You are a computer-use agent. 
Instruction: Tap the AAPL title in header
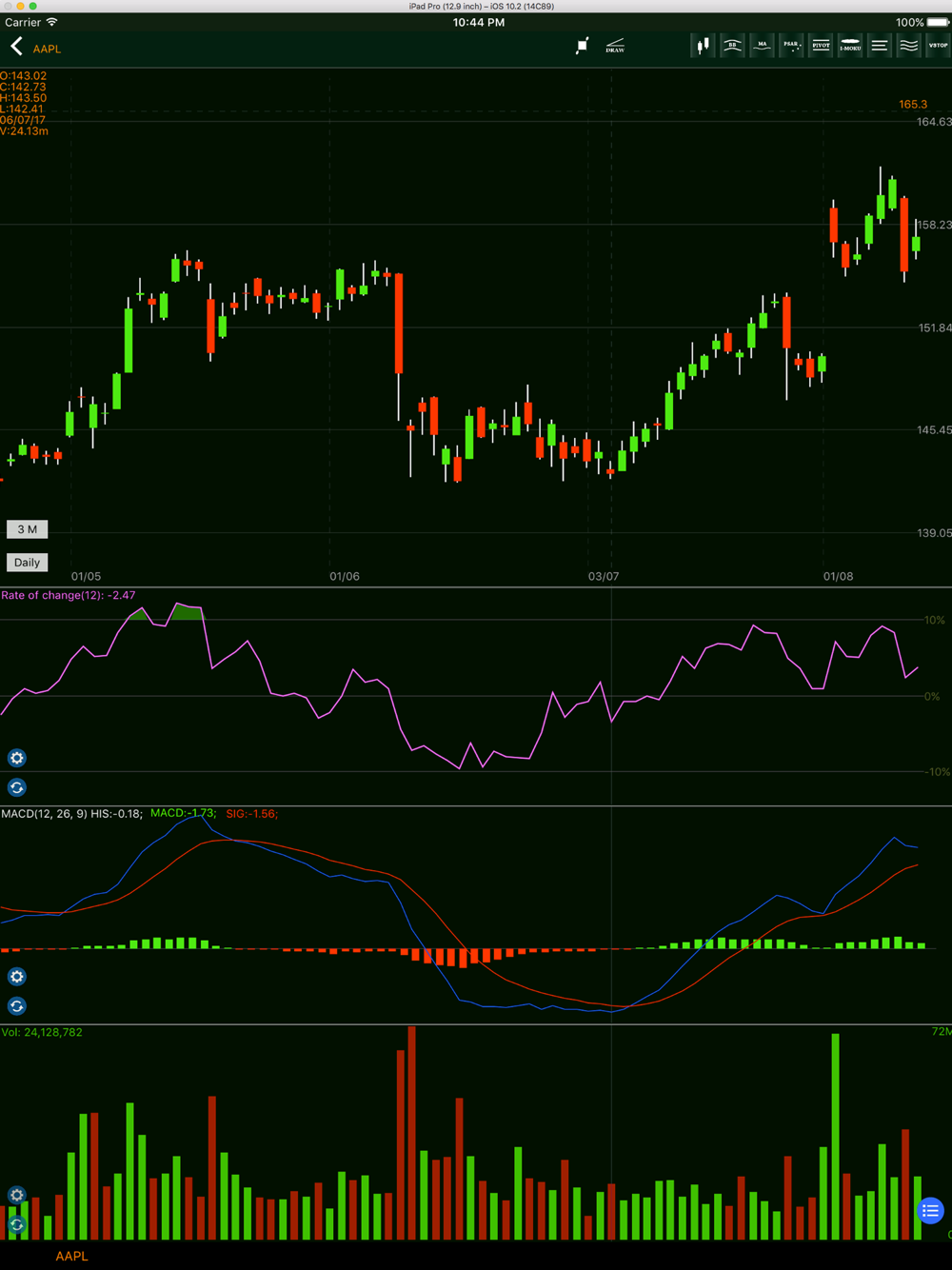pyautogui.click(x=47, y=49)
